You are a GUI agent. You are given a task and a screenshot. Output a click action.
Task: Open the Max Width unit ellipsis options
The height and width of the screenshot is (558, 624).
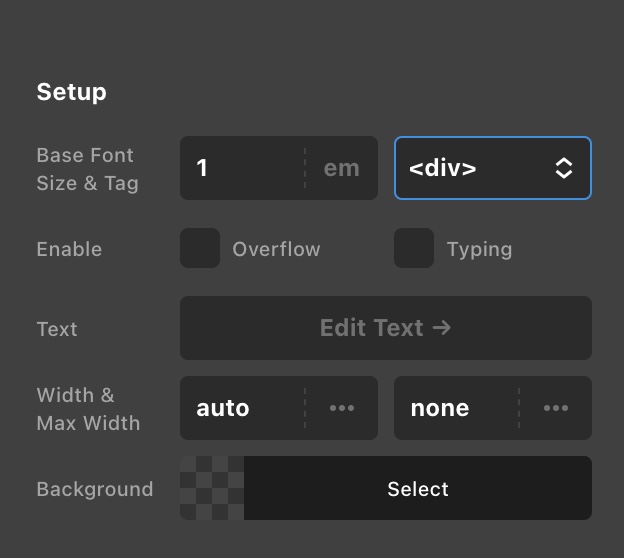click(556, 408)
